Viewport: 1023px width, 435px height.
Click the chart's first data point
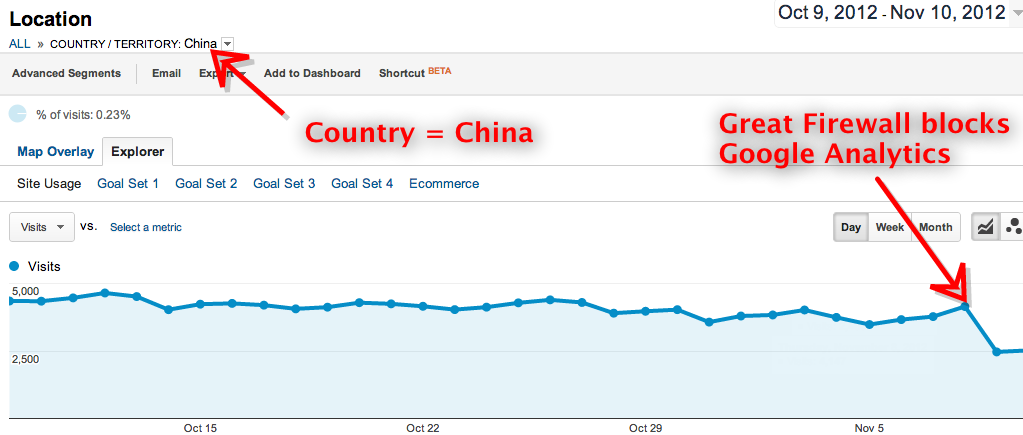[x=10, y=301]
